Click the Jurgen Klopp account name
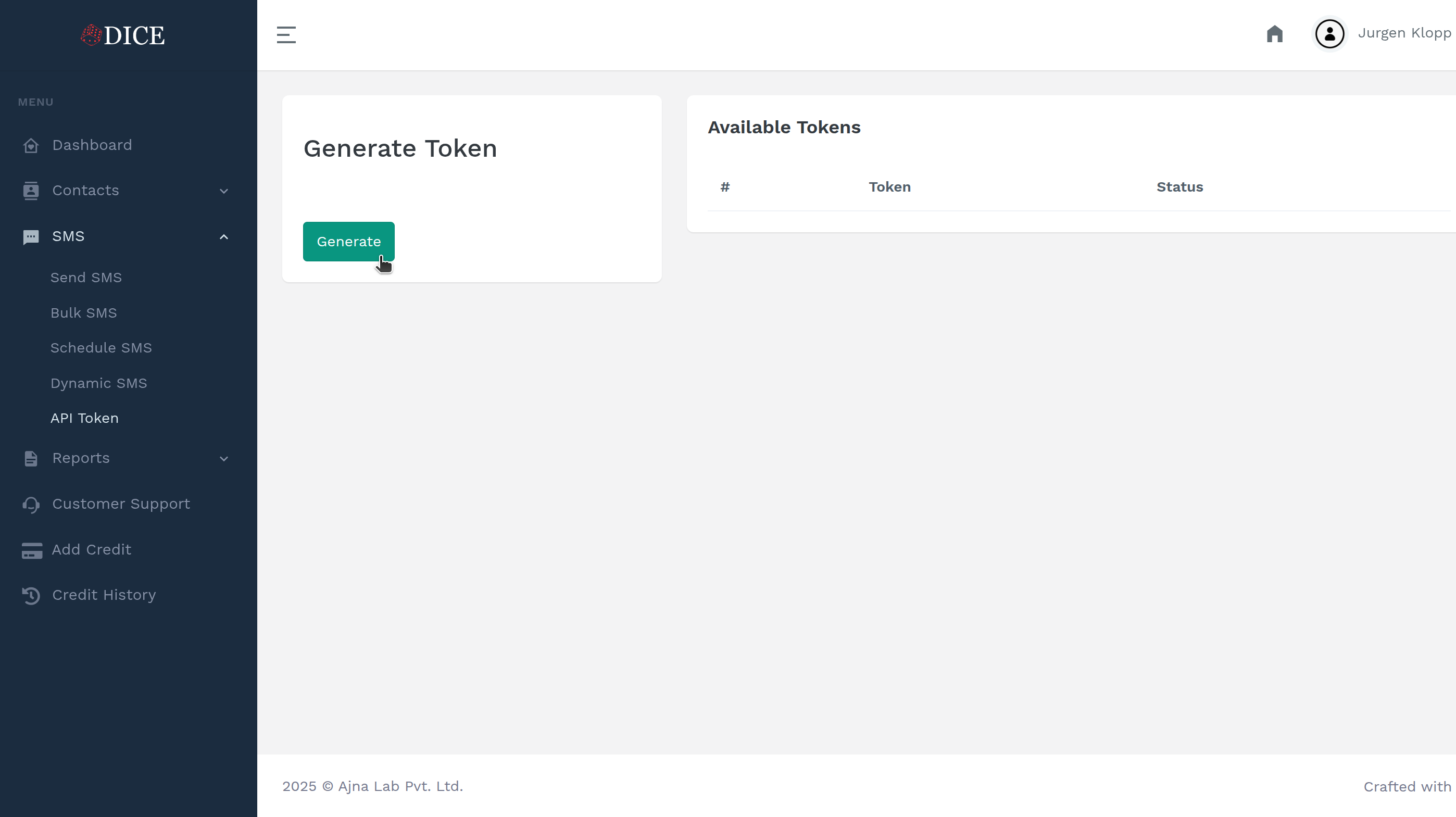The image size is (1456, 817). coord(1404,33)
